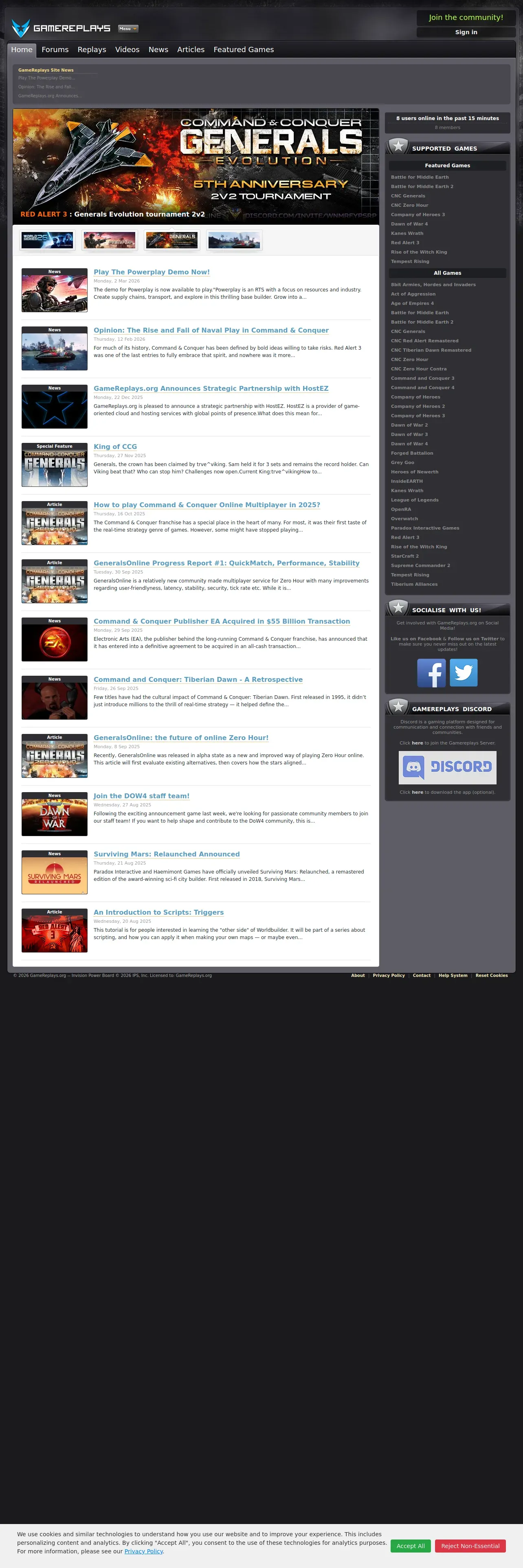Select the Generals slider thumbnail

[x=172, y=241]
